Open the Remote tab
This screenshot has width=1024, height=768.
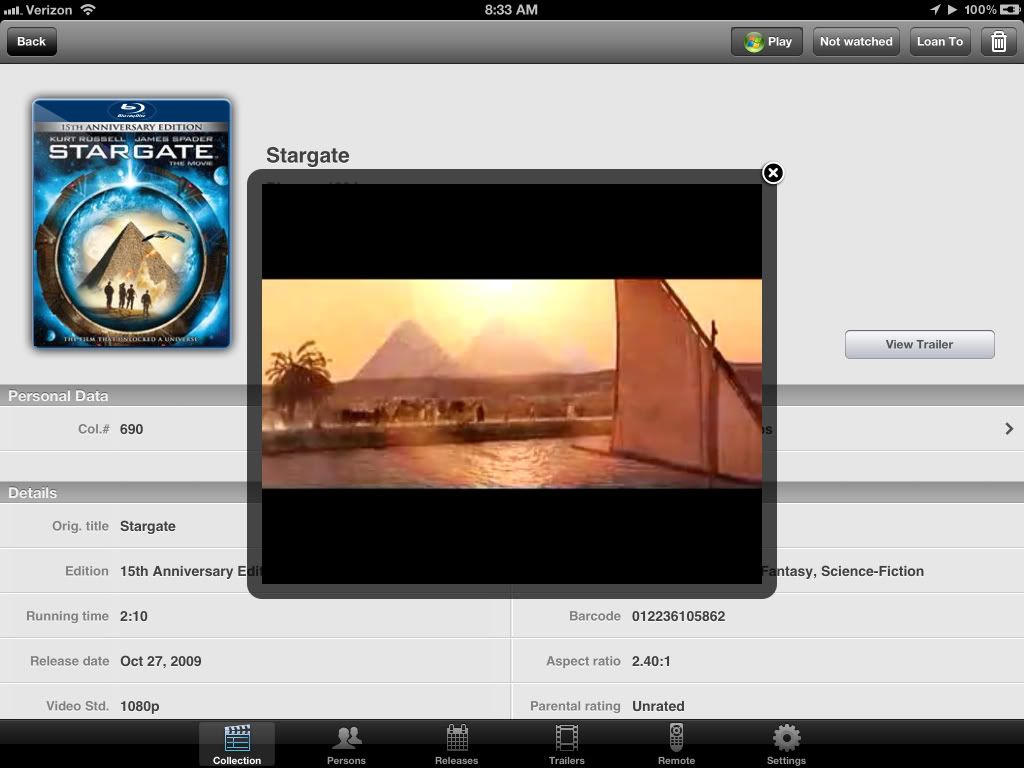pos(676,744)
